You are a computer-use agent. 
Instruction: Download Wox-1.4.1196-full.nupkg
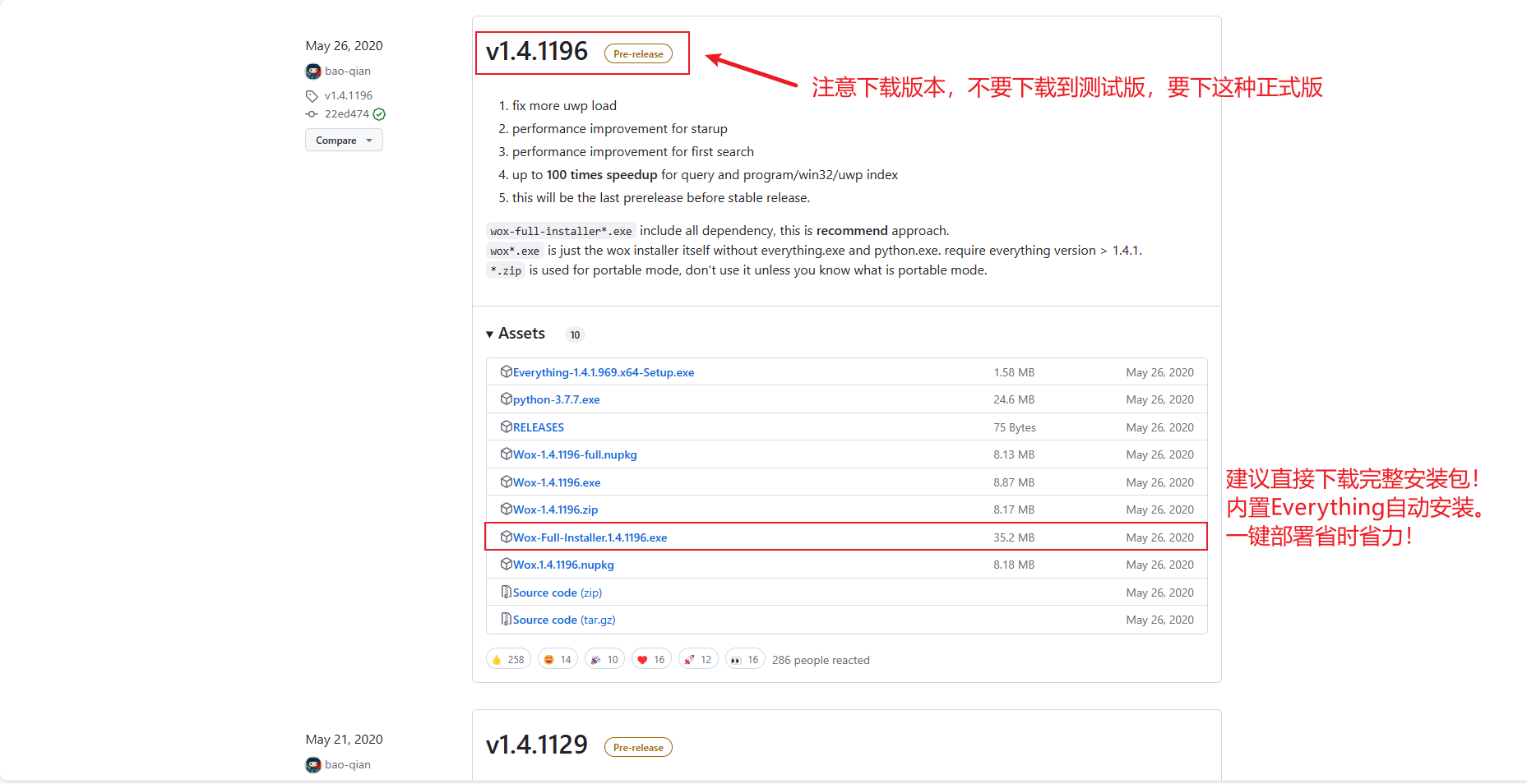(x=575, y=454)
